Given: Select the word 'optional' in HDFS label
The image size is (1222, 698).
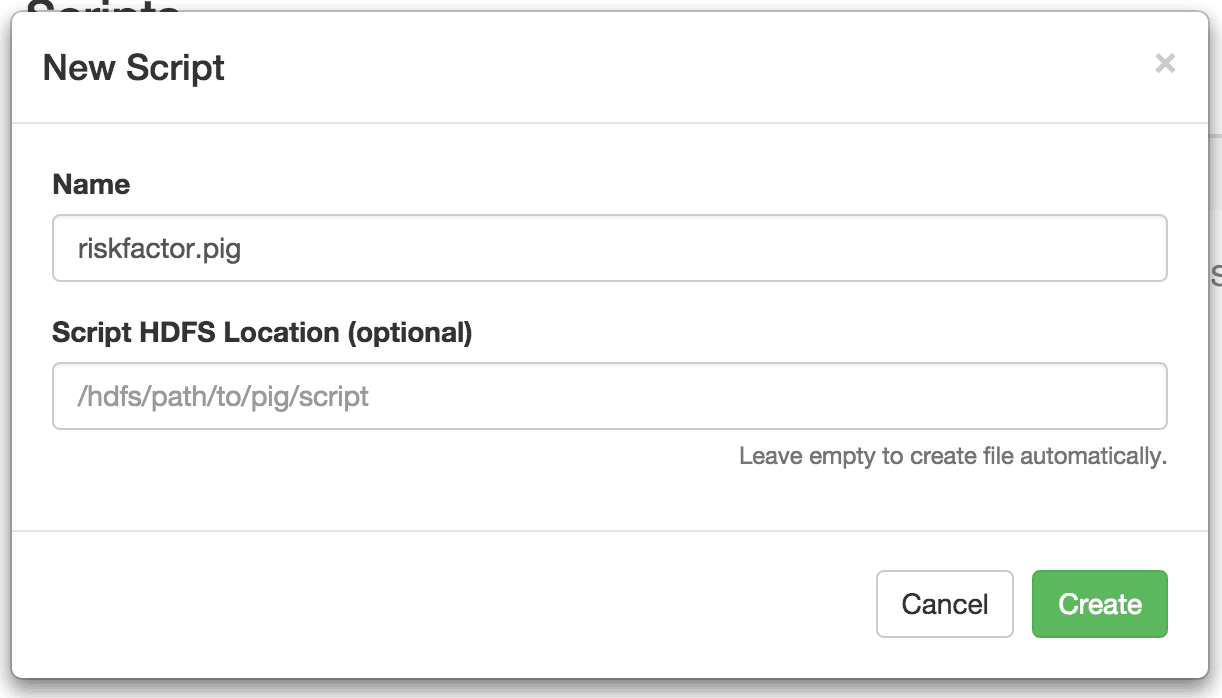Looking at the screenshot, I should [408, 333].
